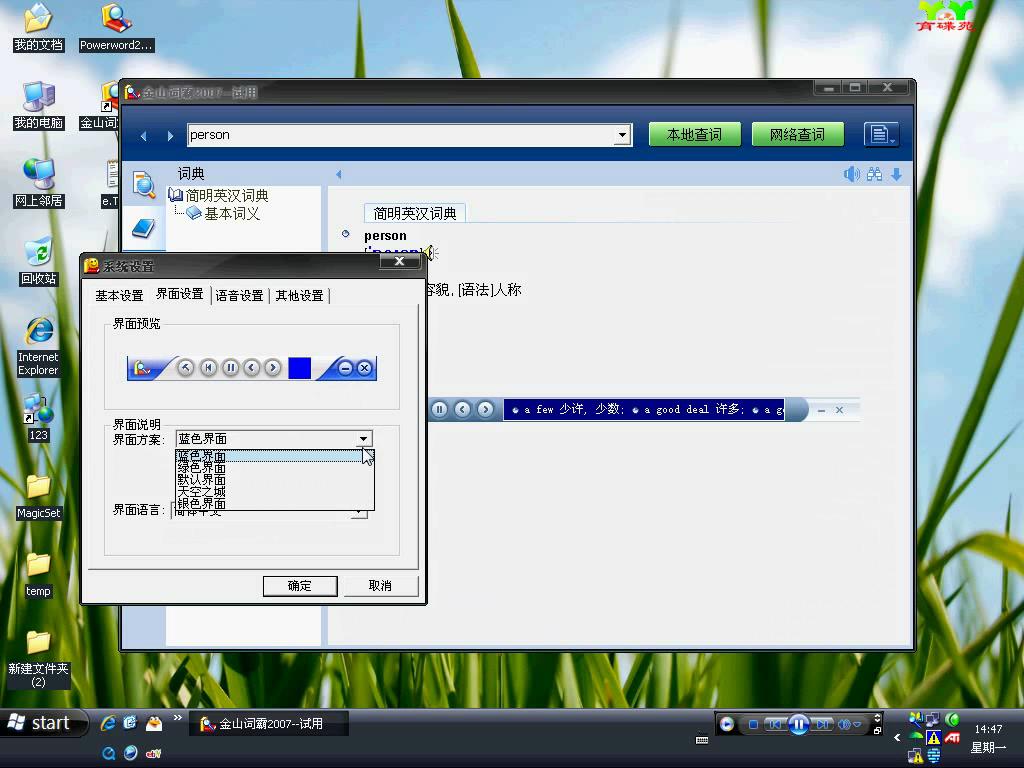The image size is (1024, 768).
Task: Launch QQ penguin from quick launch
Action: pyautogui.click(x=153, y=723)
